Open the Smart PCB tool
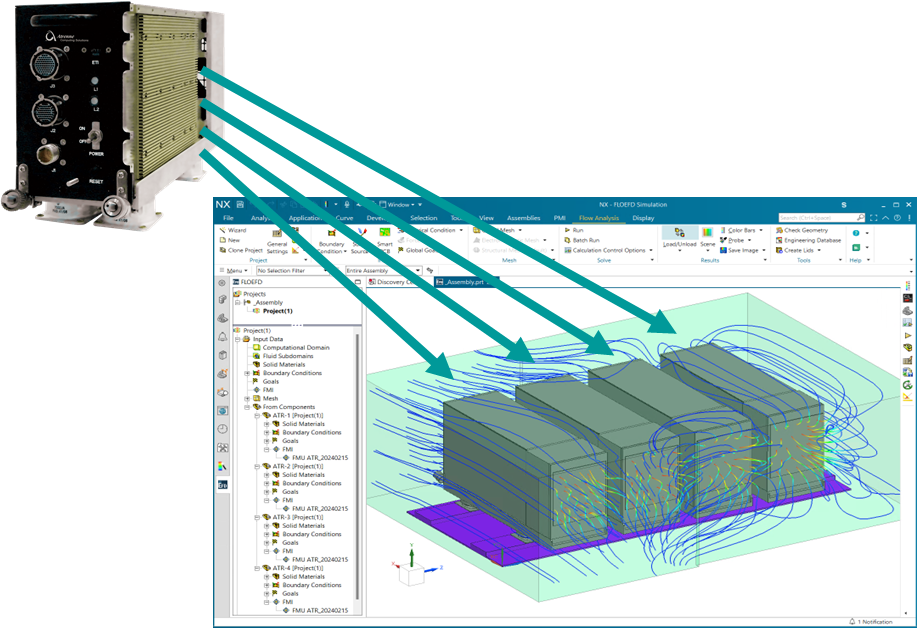The image size is (917, 628). coord(384,241)
